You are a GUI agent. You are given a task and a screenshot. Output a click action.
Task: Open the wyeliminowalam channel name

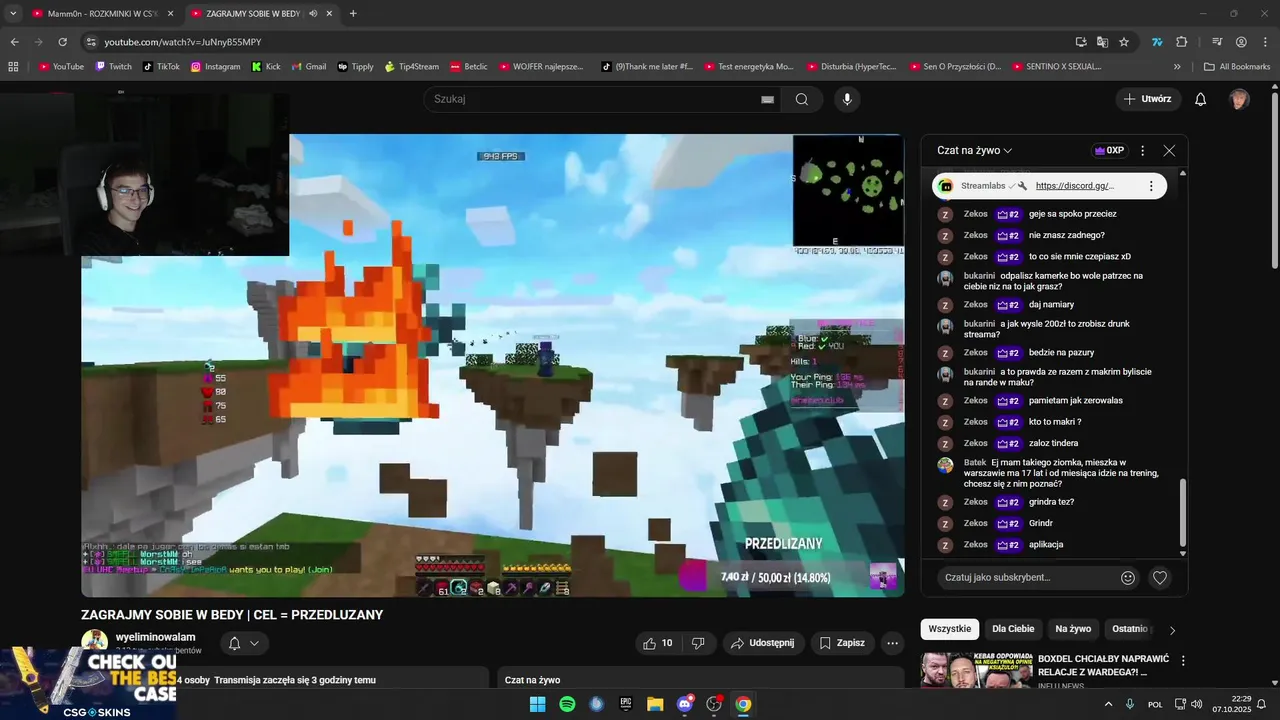click(x=155, y=637)
